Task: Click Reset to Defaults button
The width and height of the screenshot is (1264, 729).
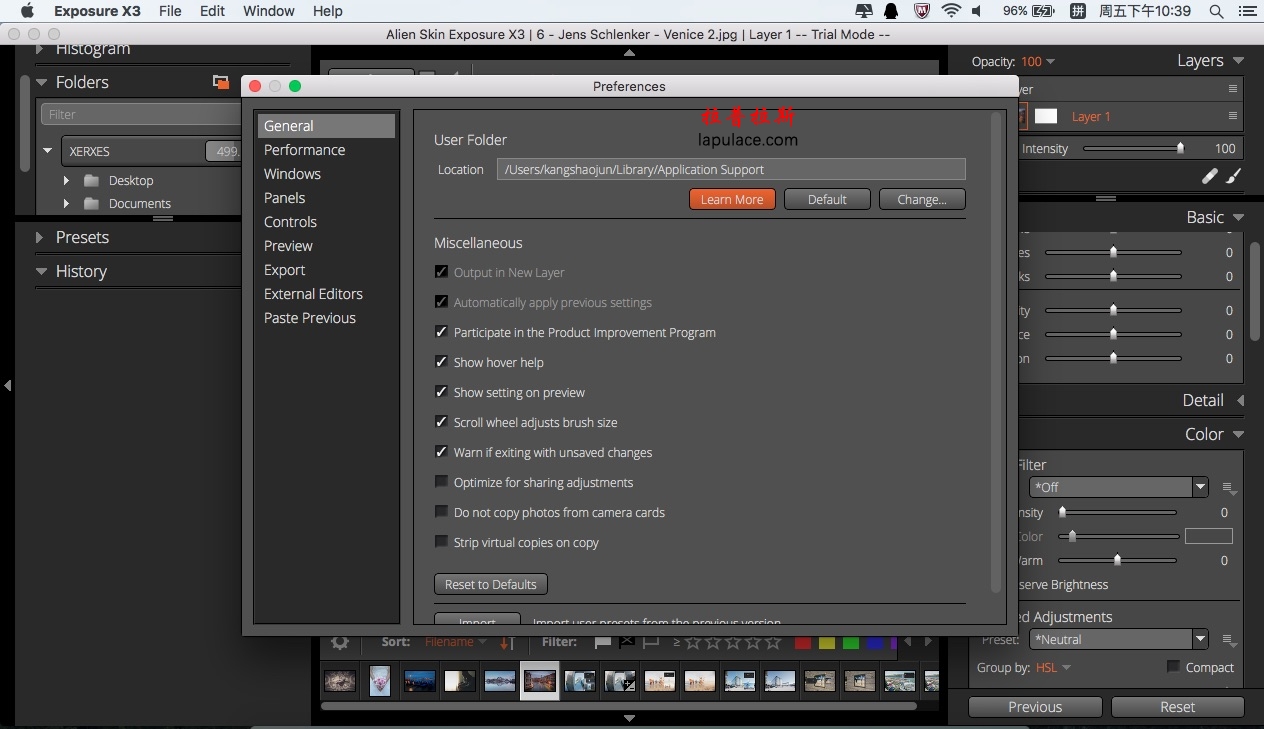Action: tap(491, 584)
